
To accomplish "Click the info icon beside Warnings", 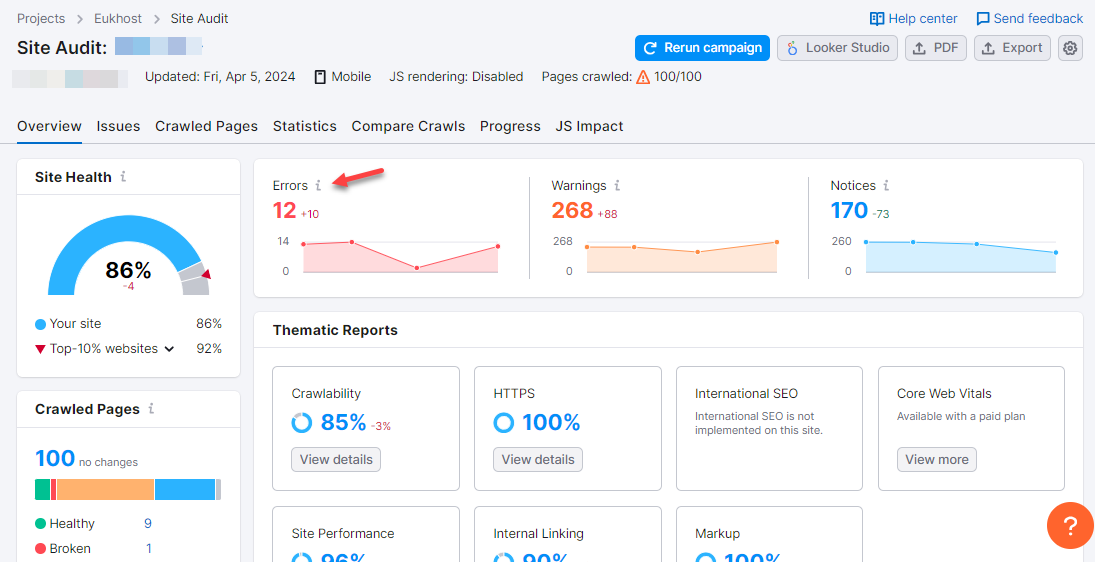I will pyautogui.click(x=617, y=185).
